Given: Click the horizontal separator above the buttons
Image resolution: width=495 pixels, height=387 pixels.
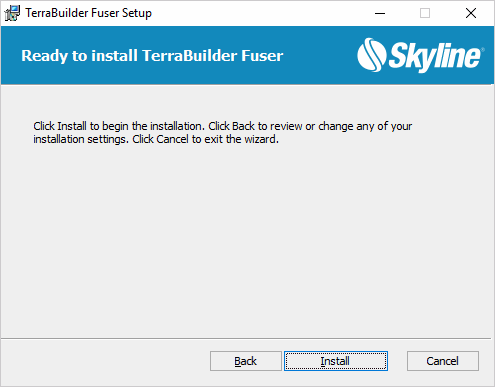Looking at the screenshot, I should click(246, 339).
